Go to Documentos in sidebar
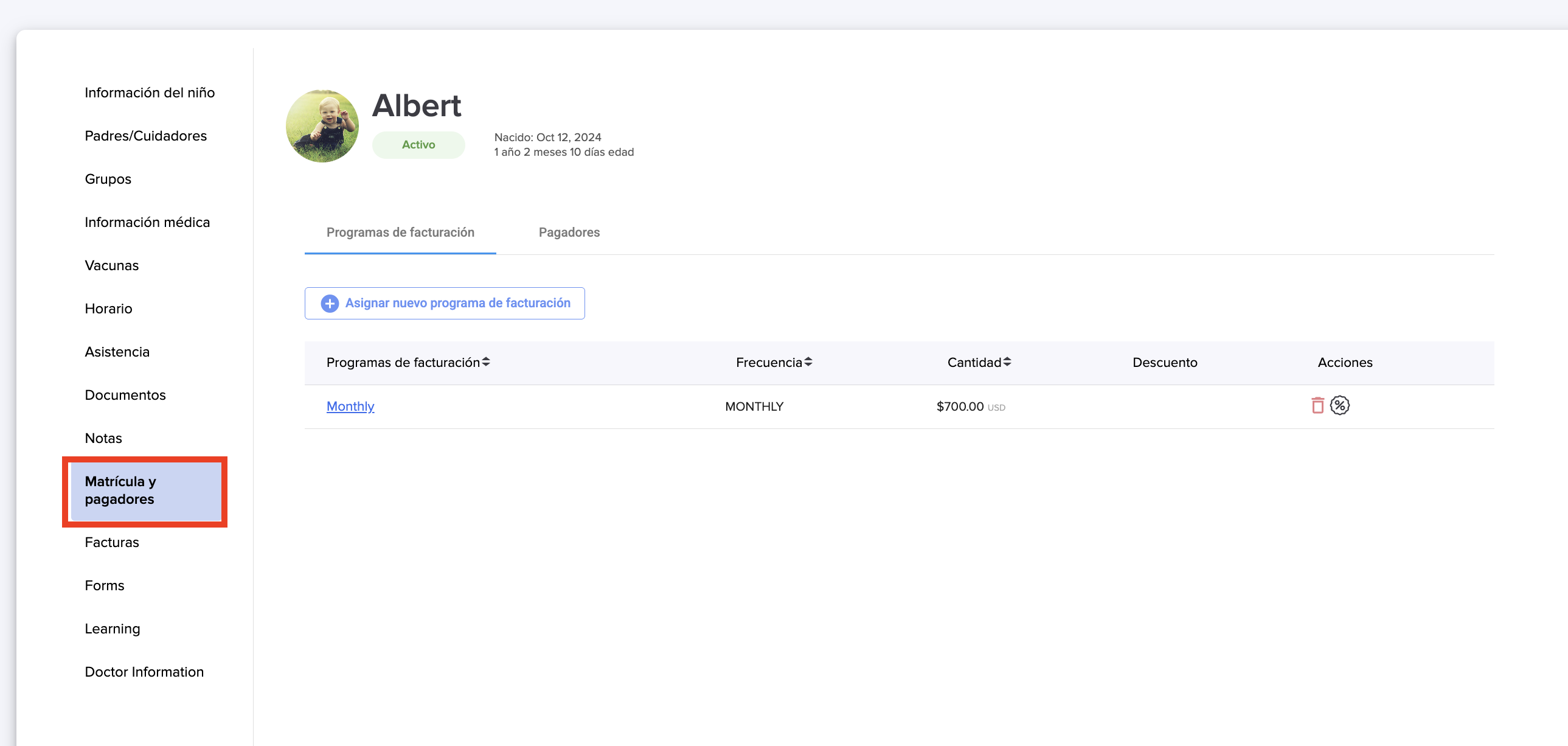This screenshot has height=746, width=1568. coord(125,396)
